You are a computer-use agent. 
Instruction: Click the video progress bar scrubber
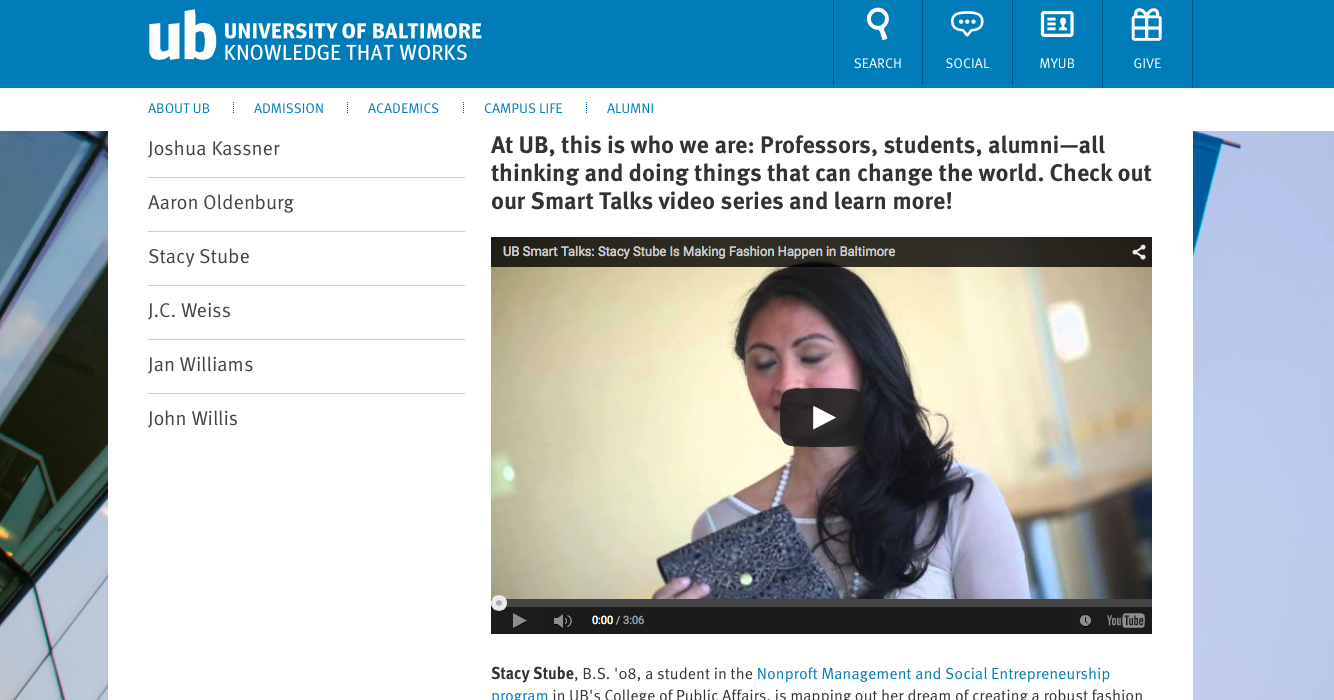tap(499, 603)
